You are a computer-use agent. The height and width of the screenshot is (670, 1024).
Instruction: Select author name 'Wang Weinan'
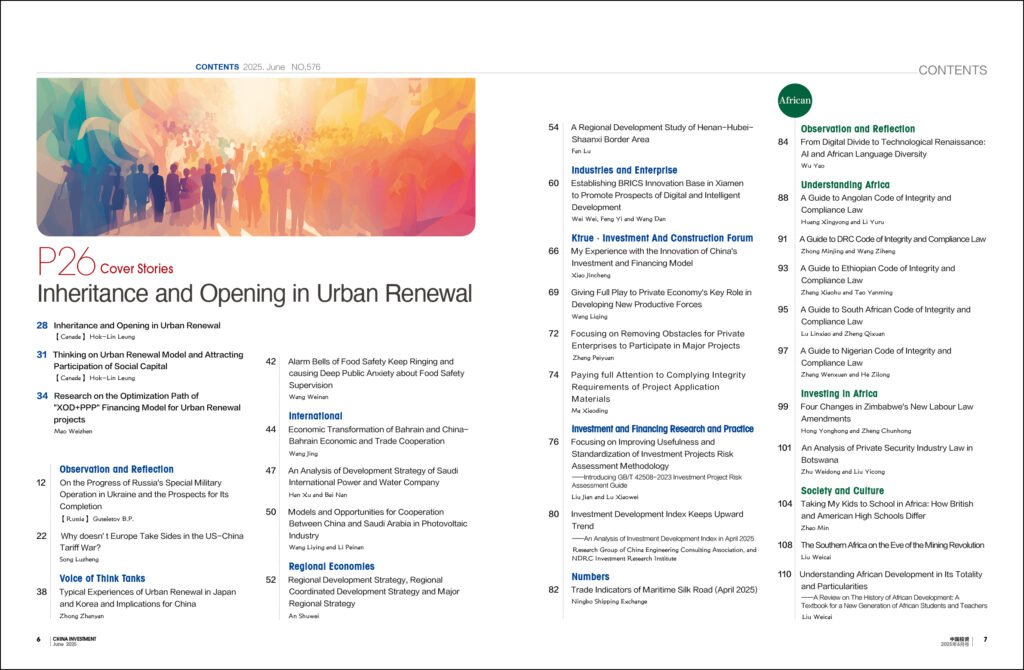point(308,397)
